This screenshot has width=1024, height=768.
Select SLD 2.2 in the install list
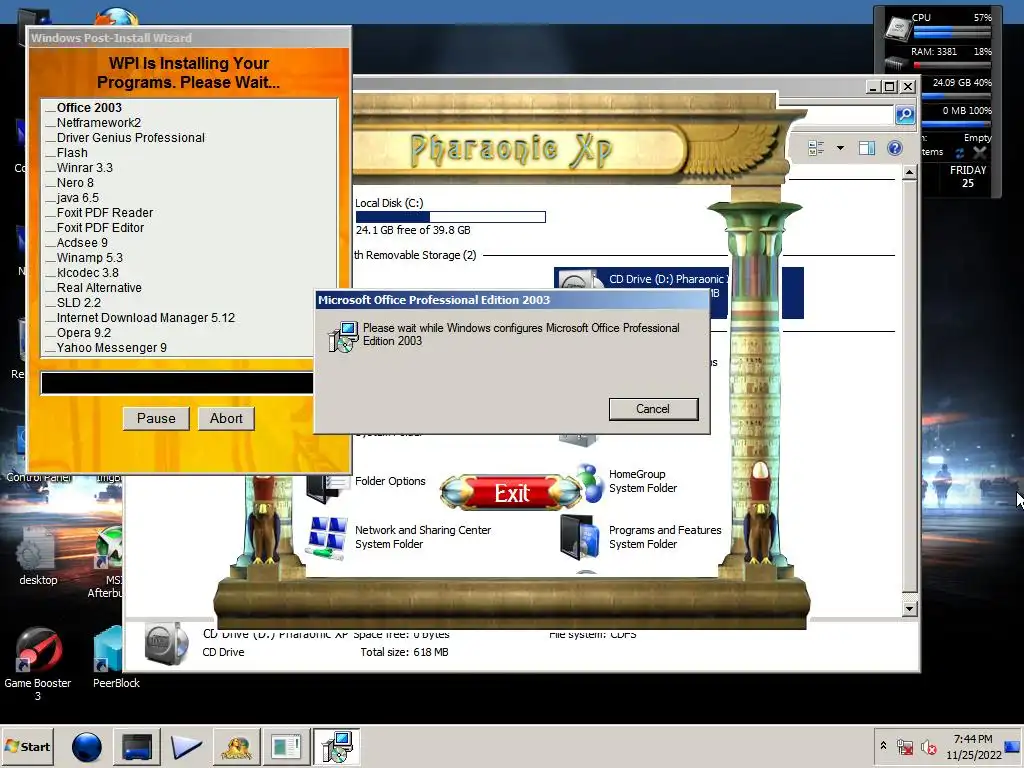[78, 303]
